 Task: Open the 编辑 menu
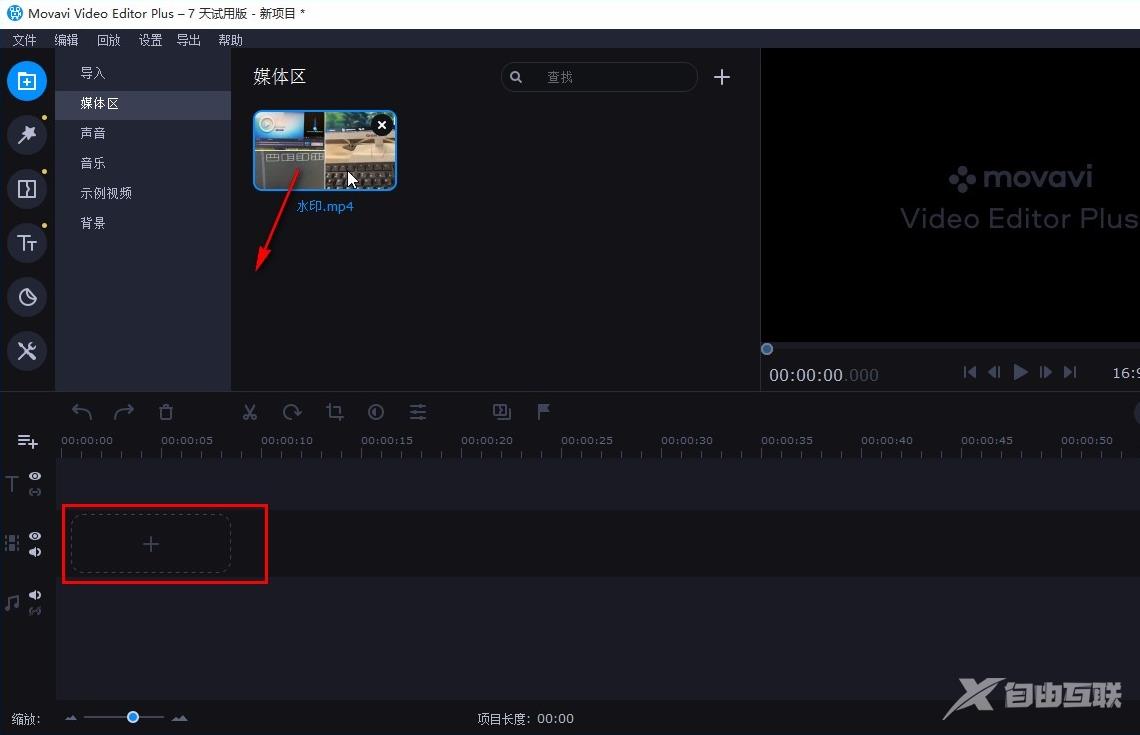tap(66, 40)
